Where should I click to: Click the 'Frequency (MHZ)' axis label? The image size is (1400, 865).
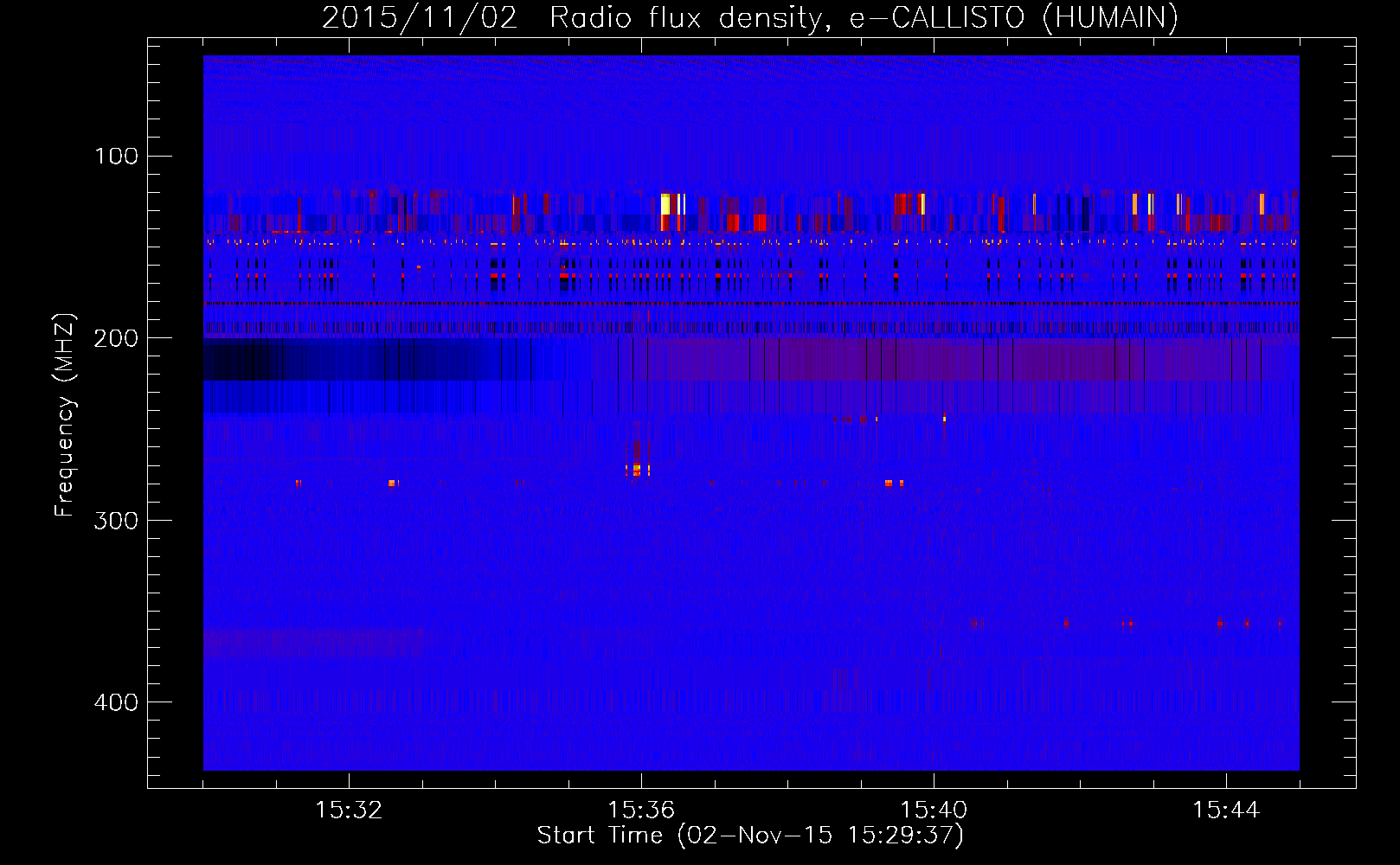click(65, 415)
